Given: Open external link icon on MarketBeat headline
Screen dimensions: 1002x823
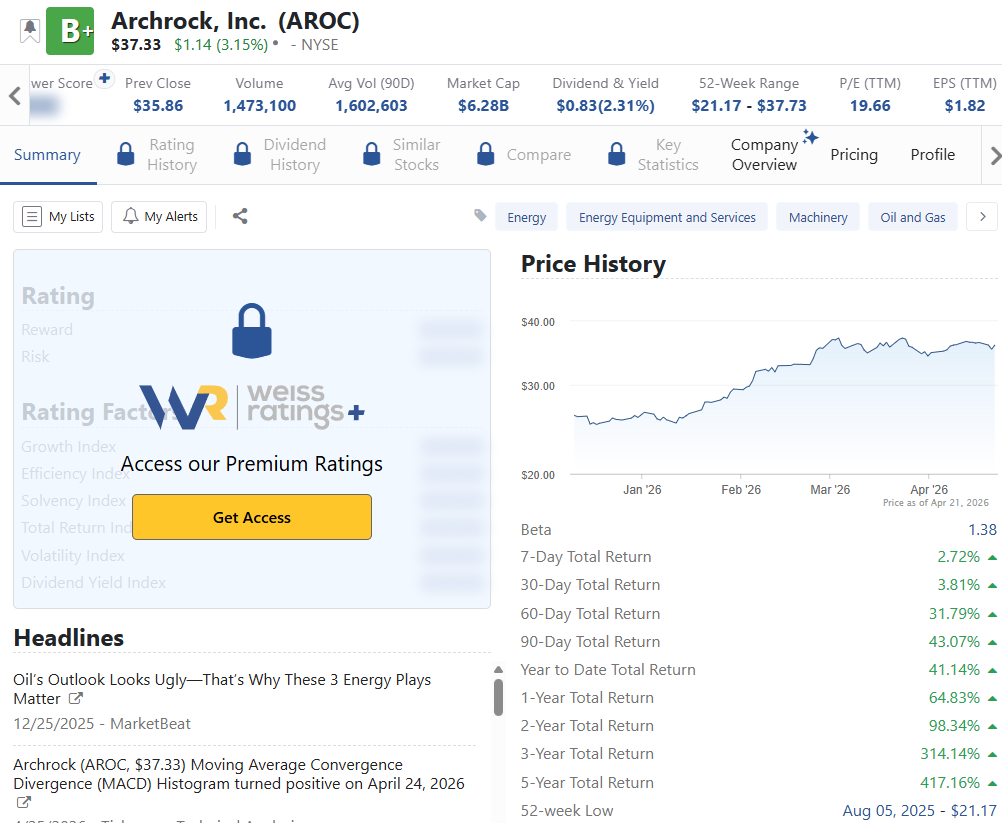Looking at the screenshot, I should [76, 699].
